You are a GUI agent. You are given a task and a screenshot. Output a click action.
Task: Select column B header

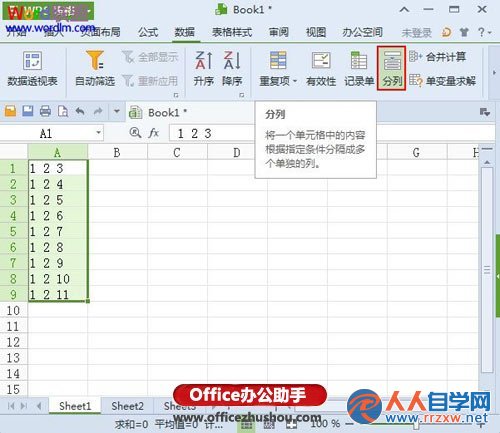click(x=117, y=152)
